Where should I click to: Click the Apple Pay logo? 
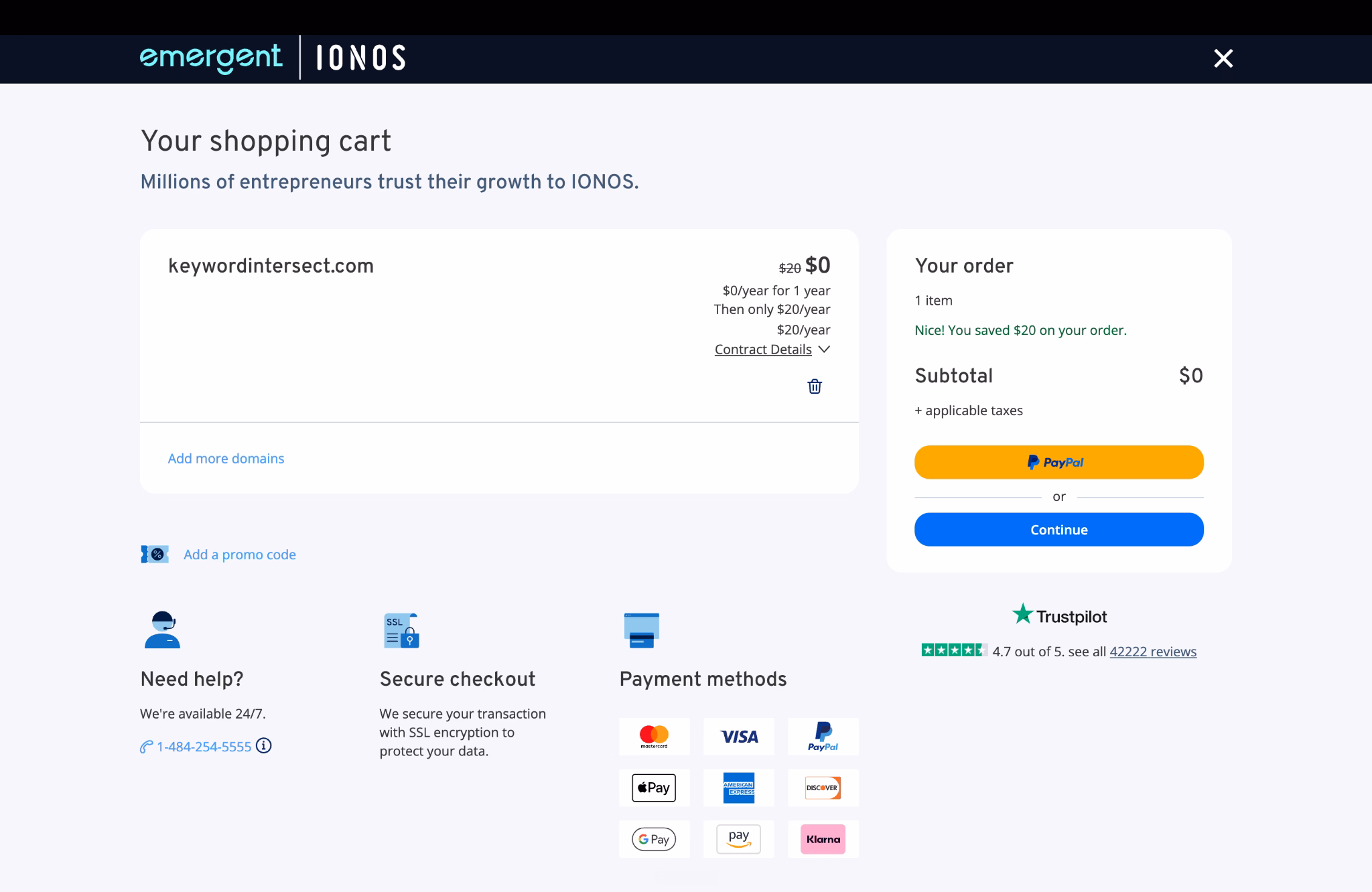[654, 788]
